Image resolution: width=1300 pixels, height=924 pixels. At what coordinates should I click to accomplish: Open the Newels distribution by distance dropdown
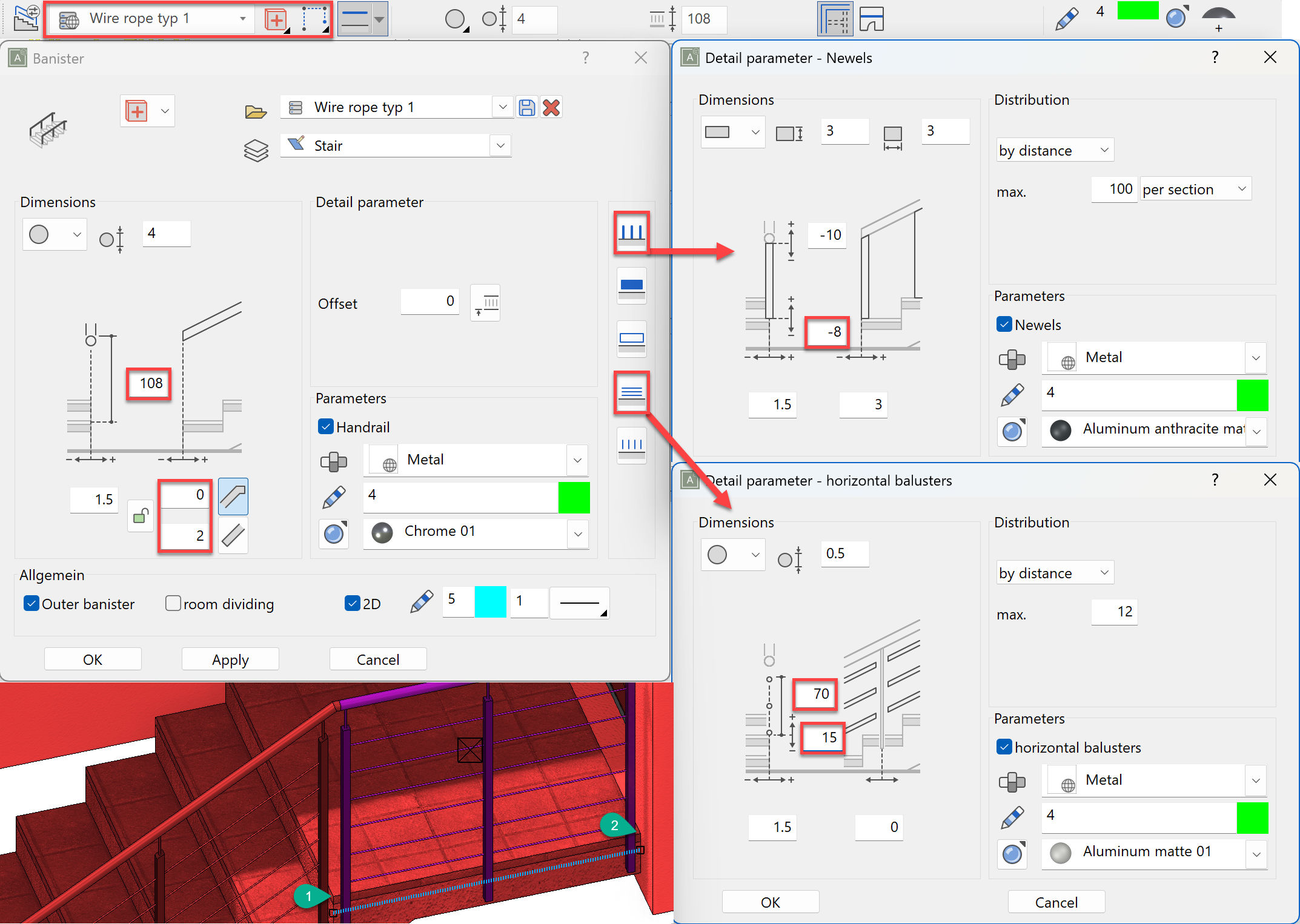pyautogui.click(x=1055, y=150)
